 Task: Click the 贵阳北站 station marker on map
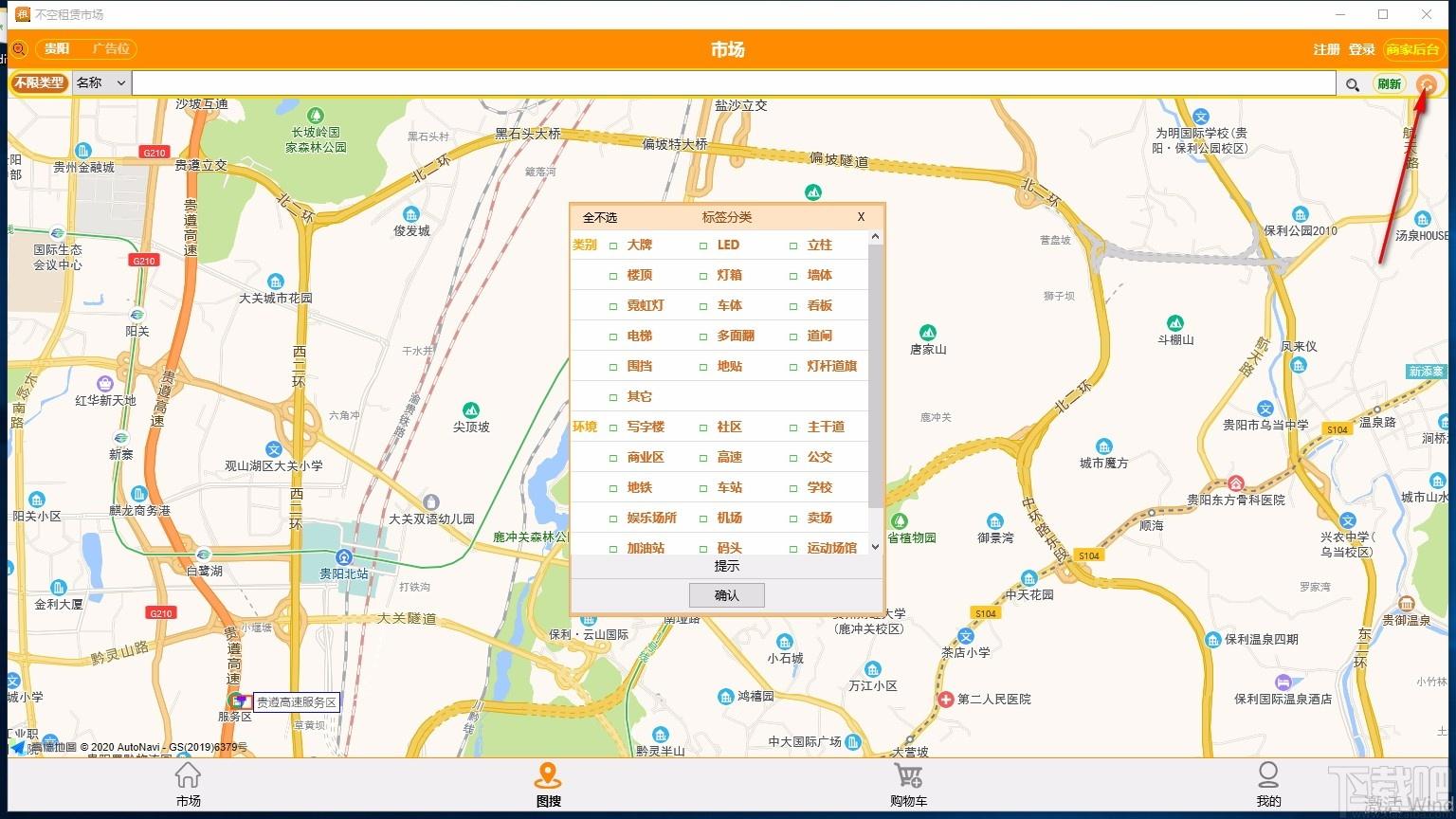point(345,557)
